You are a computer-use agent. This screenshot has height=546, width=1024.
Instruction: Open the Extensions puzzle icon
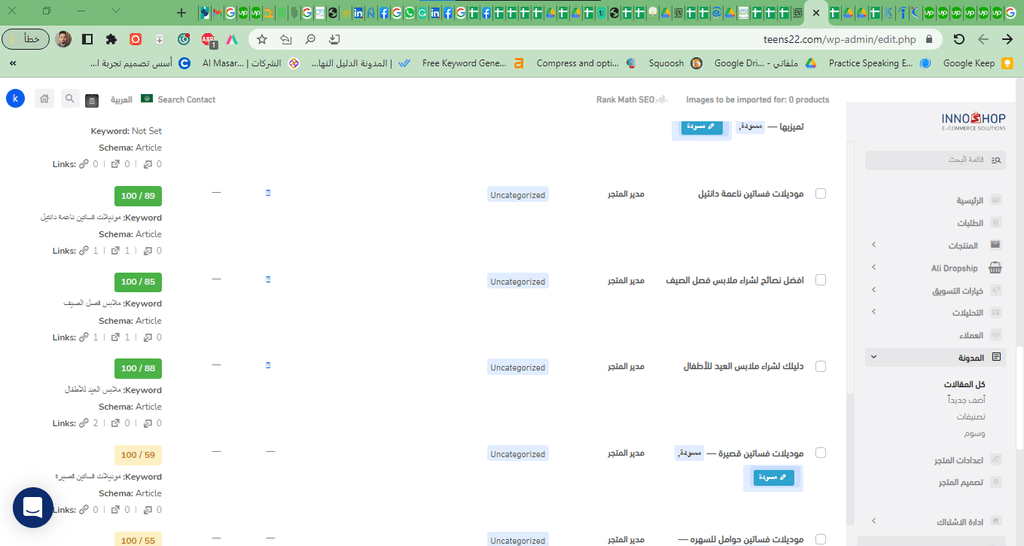pyautogui.click(x=111, y=39)
